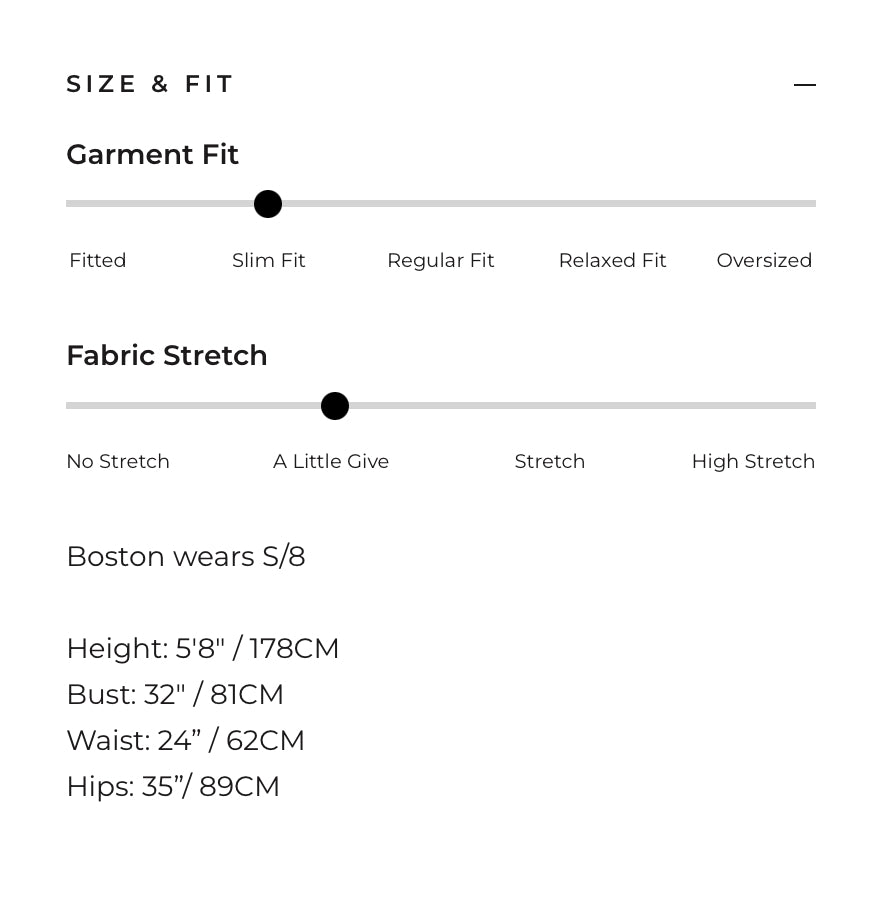Select the Relaxed Fit label
The image size is (890, 900).
[x=612, y=260]
